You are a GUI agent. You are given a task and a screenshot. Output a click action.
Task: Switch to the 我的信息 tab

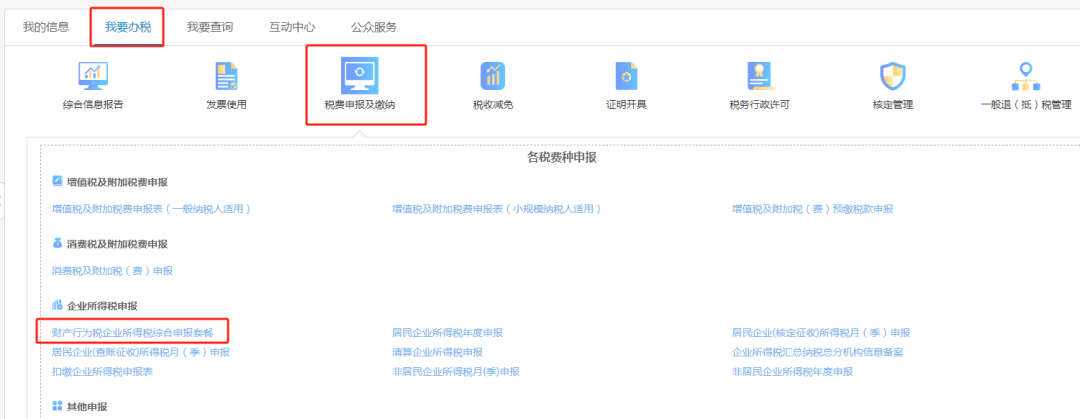[45, 28]
